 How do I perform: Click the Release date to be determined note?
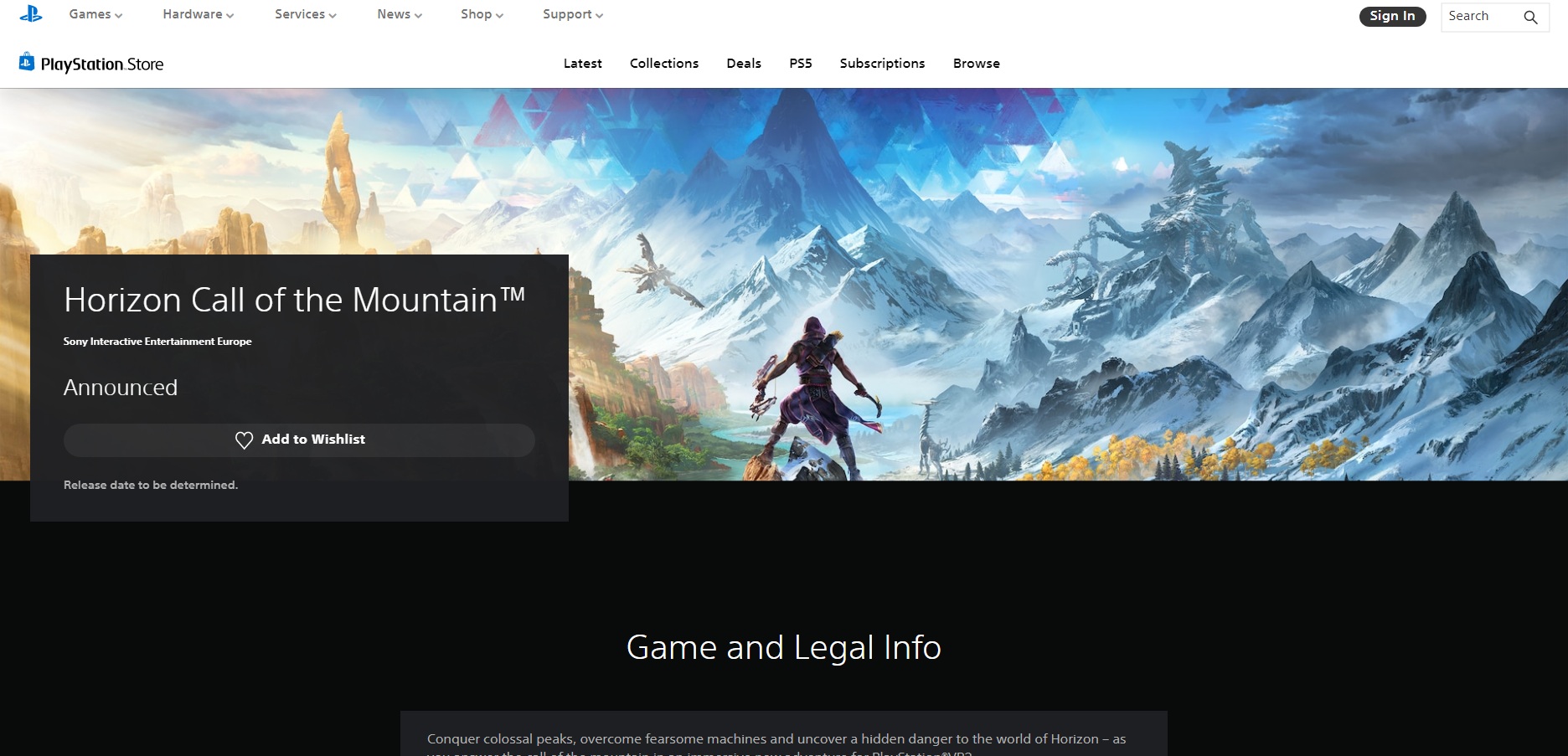pyautogui.click(x=151, y=485)
